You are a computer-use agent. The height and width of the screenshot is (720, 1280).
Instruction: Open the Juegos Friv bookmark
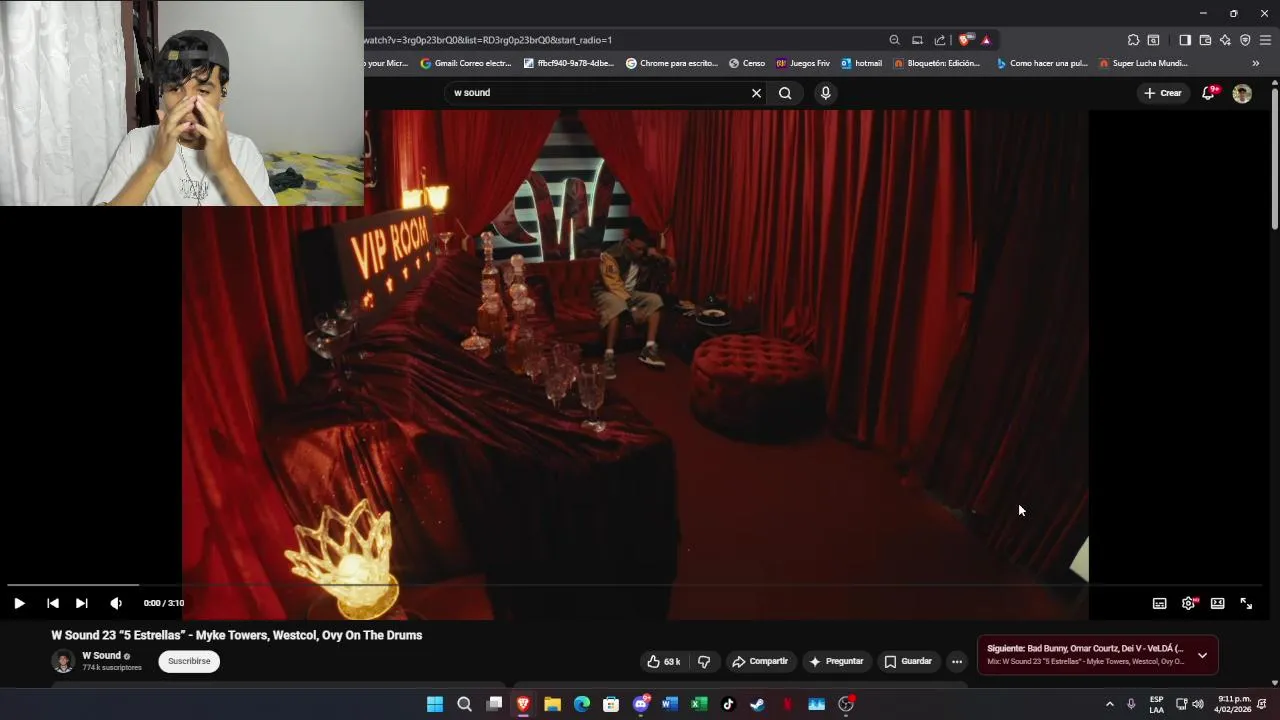click(803, 63)
